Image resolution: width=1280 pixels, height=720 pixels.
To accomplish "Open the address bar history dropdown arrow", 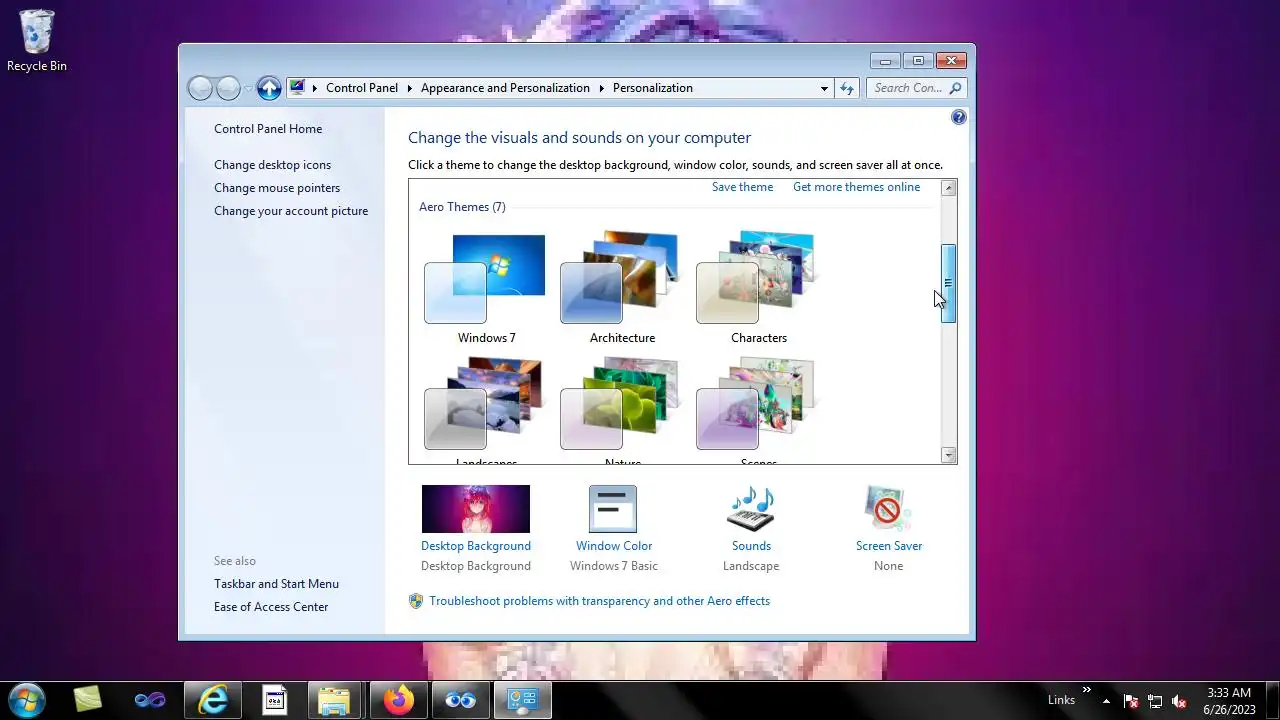I will tap(824, 88).
